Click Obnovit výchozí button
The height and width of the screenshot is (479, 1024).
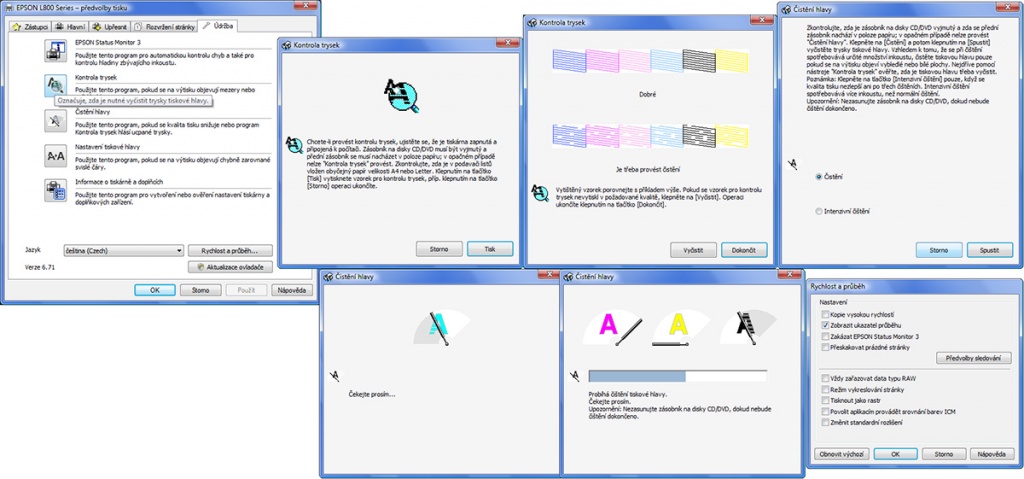point(842,454)
